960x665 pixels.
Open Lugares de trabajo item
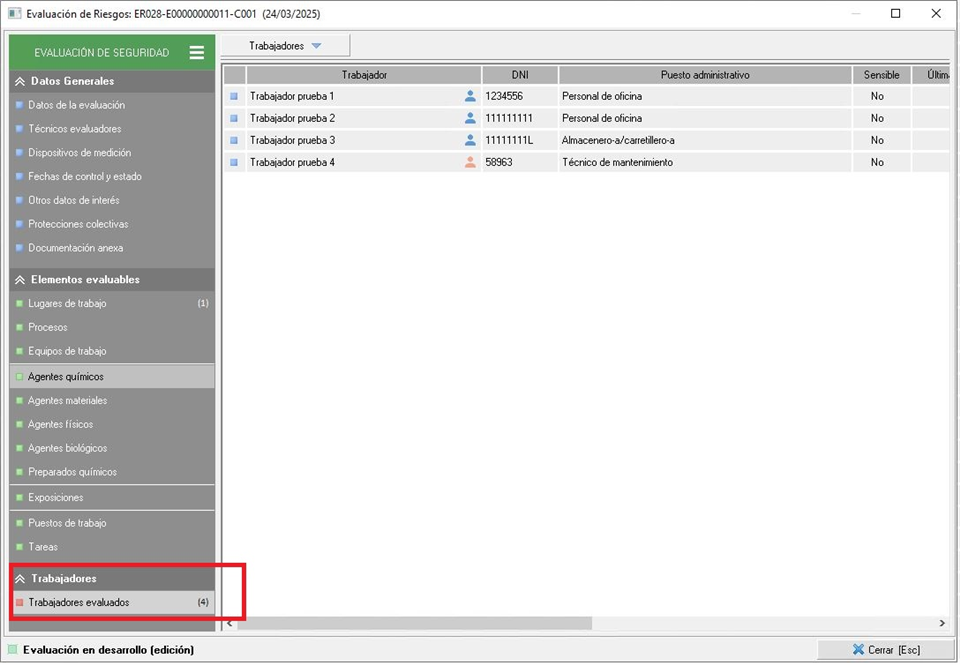[x=67, y=304]
